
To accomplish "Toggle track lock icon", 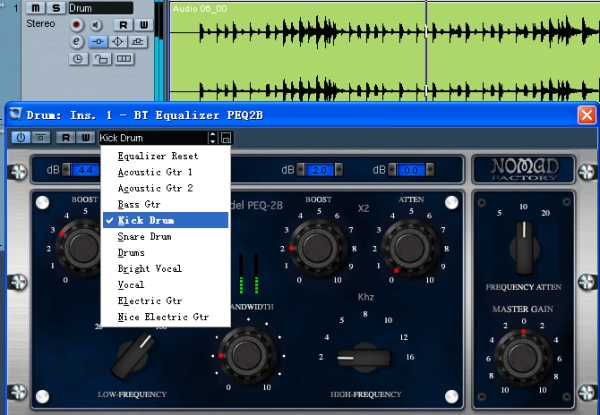I will click(101, 59).
